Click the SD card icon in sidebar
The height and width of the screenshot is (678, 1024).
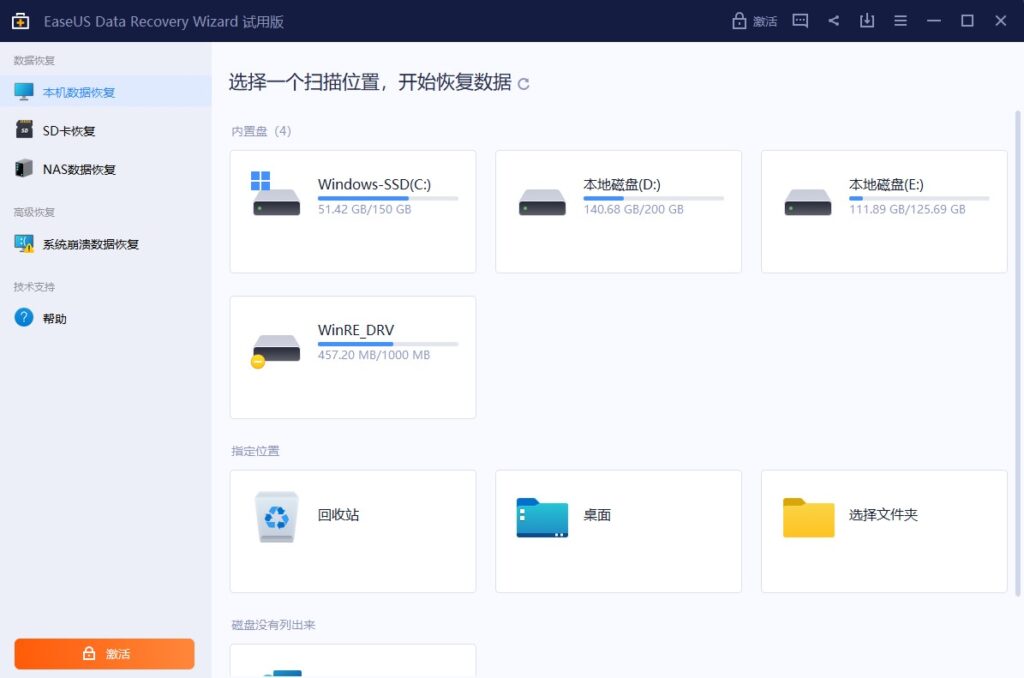[24, 129]
